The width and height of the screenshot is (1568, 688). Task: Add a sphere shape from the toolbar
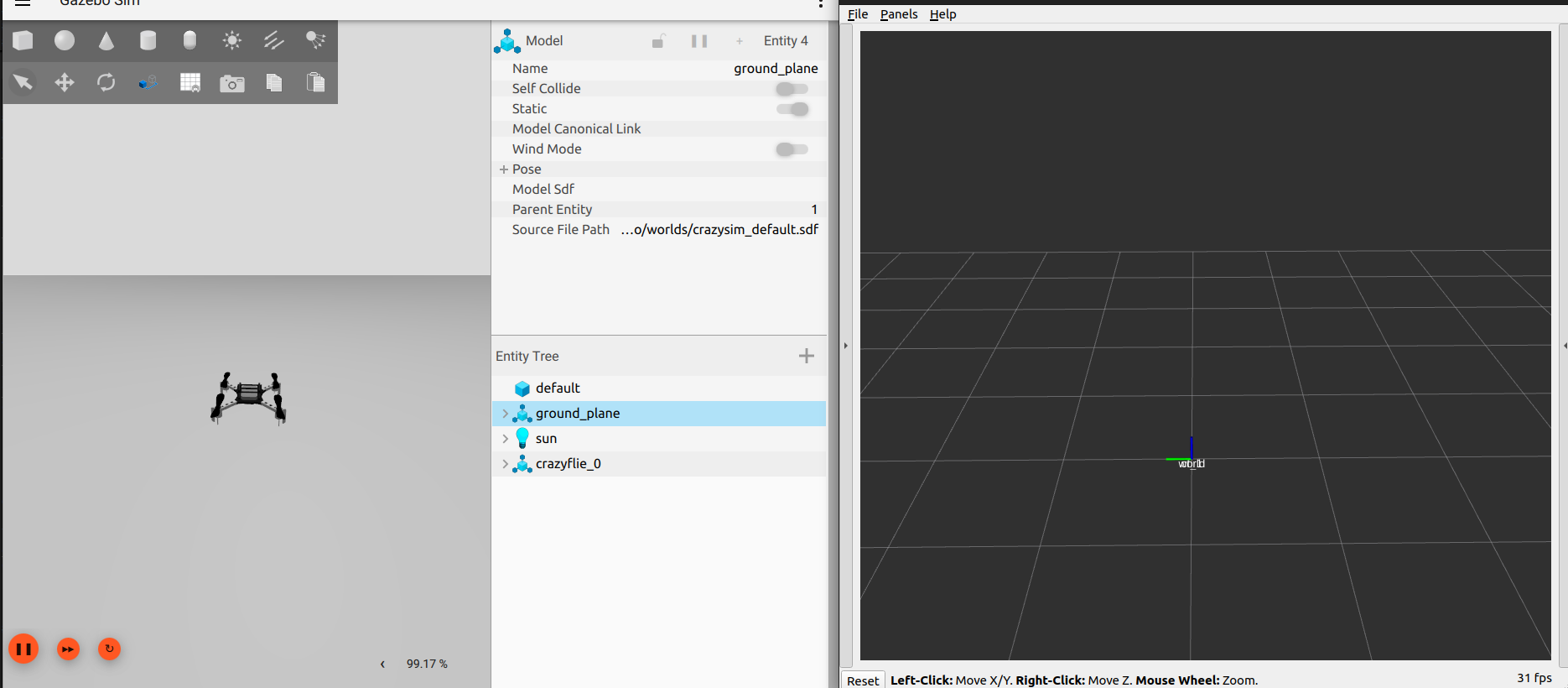pos(65,40)
